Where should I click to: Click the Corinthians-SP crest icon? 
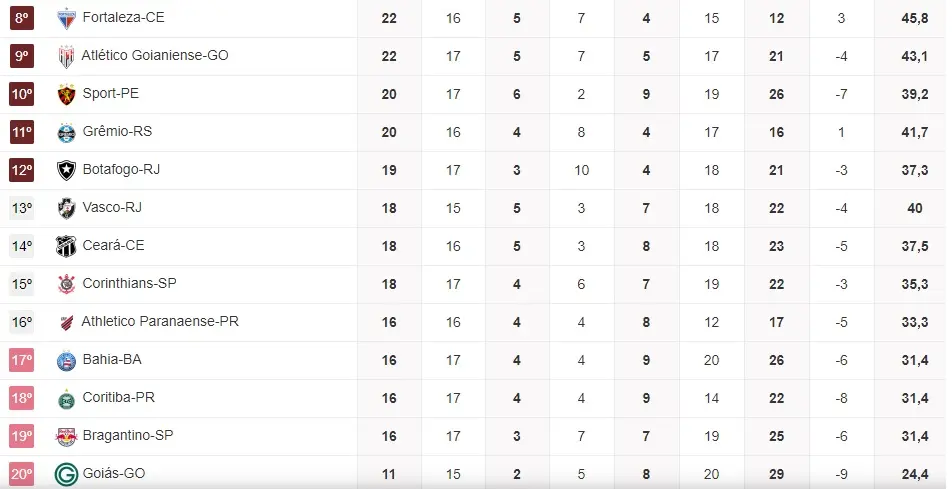click(67, 284)
